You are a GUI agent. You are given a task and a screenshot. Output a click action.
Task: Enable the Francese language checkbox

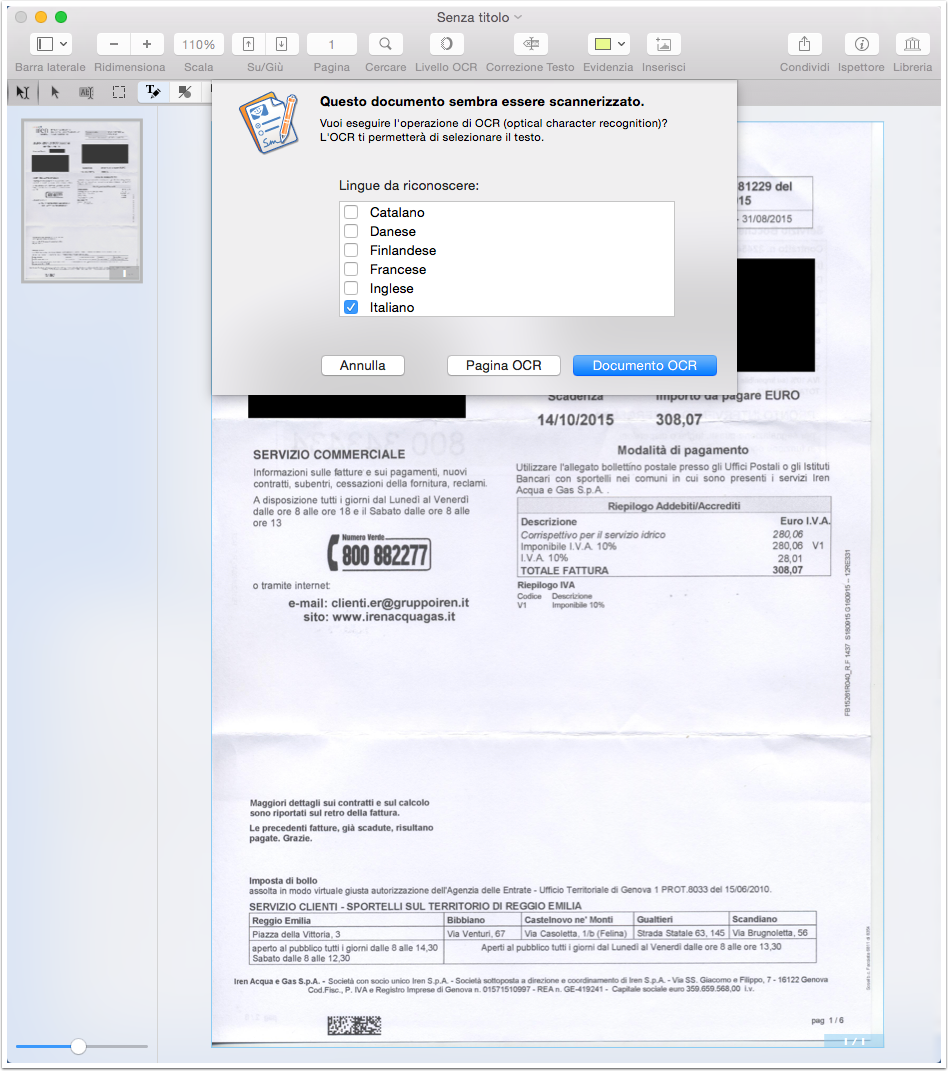(351, 269)
